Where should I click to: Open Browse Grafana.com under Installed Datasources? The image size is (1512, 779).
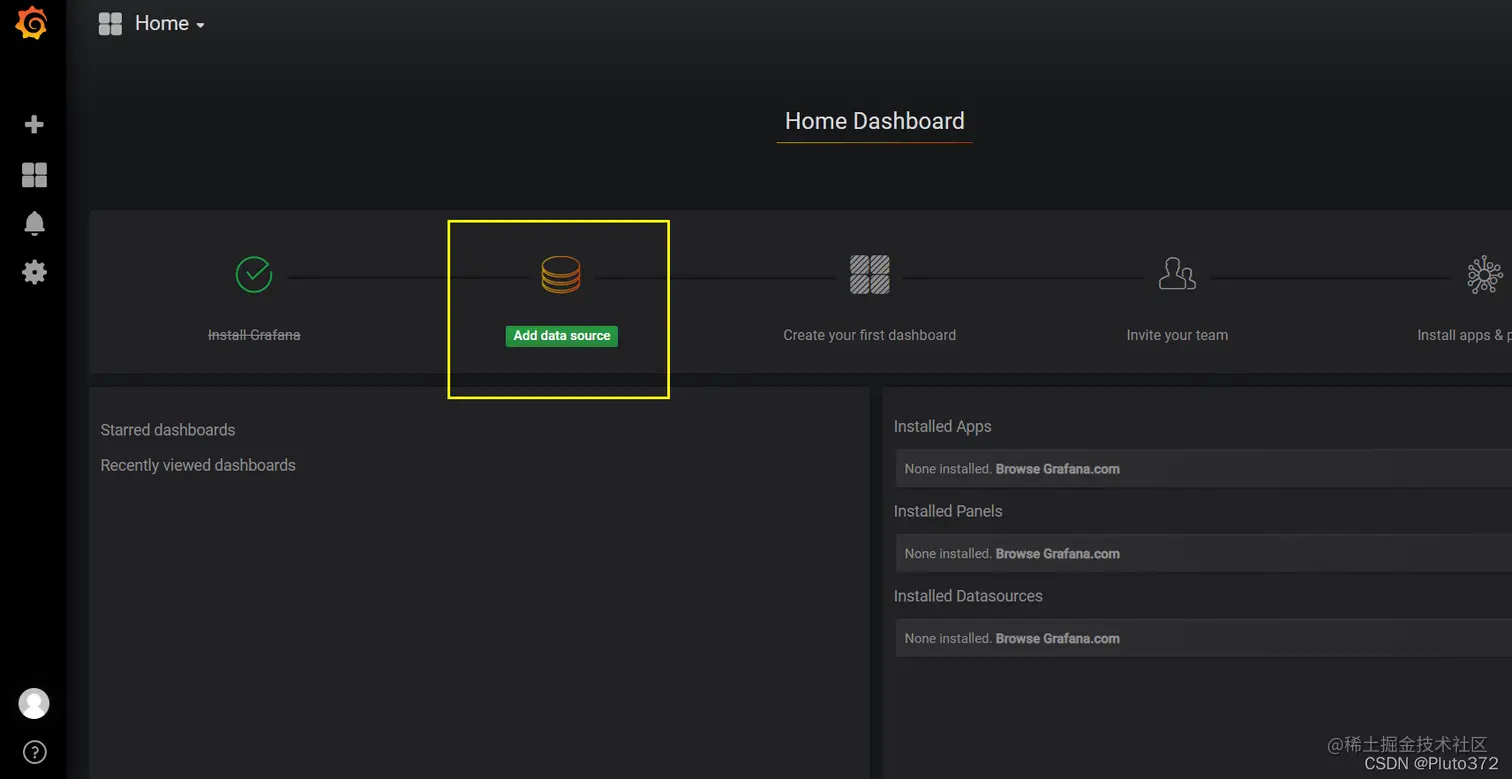1057,639
